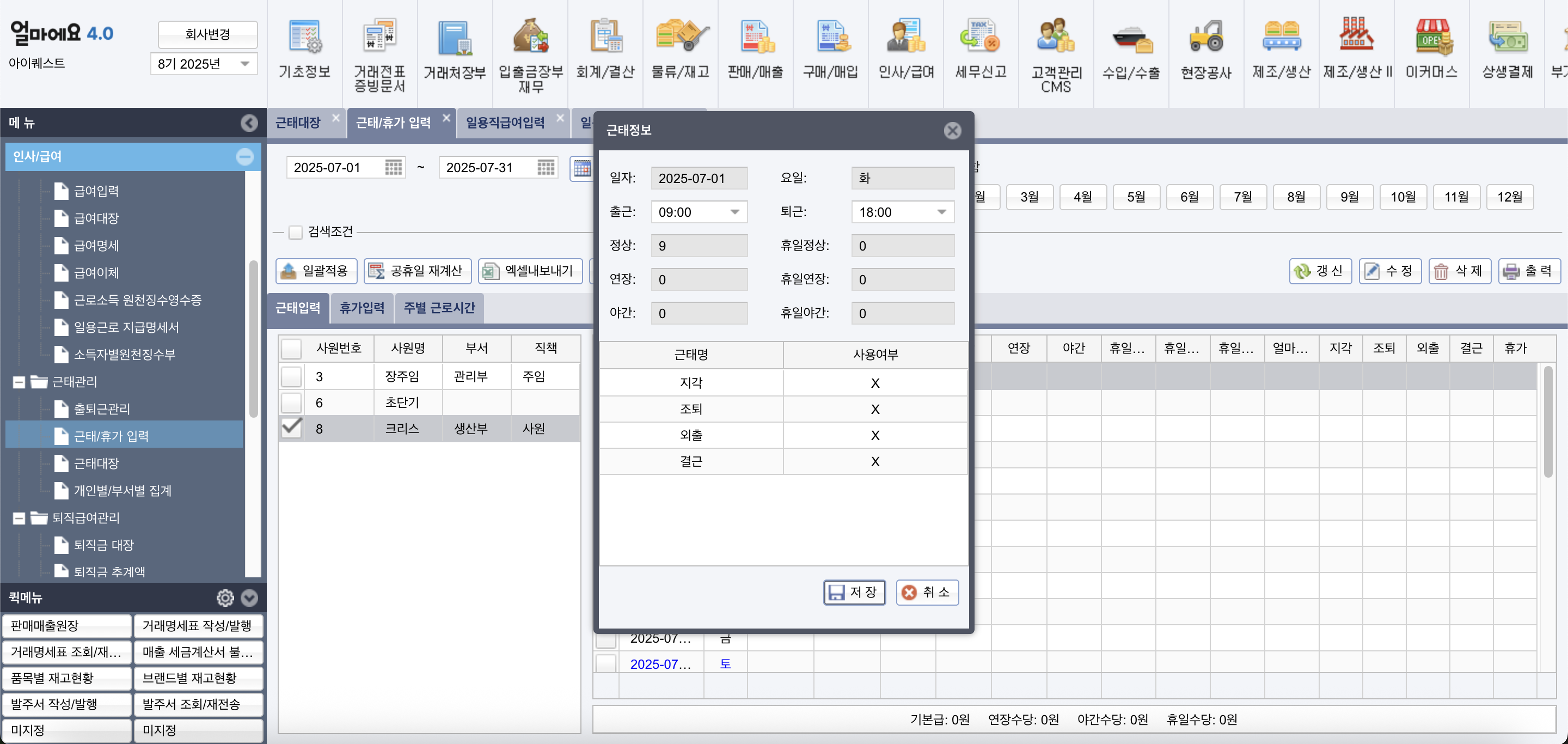Check the box for employee 장주임
This screenshot has width=1568, height=744.
pos(292,376)
